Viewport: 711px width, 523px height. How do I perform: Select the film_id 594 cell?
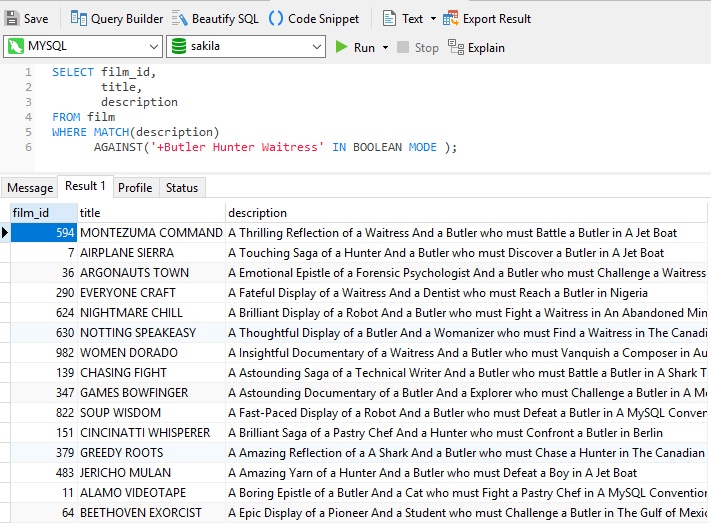tap(44, 233)
